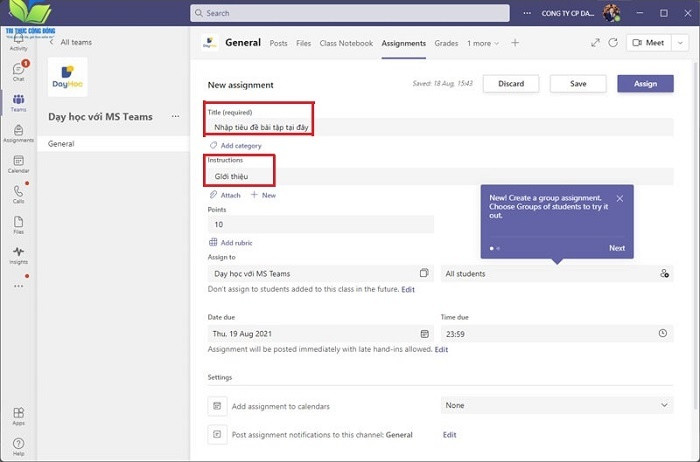Screen dimensions: 700x462
Task: Open the Date due field
Action: (321, 333)
